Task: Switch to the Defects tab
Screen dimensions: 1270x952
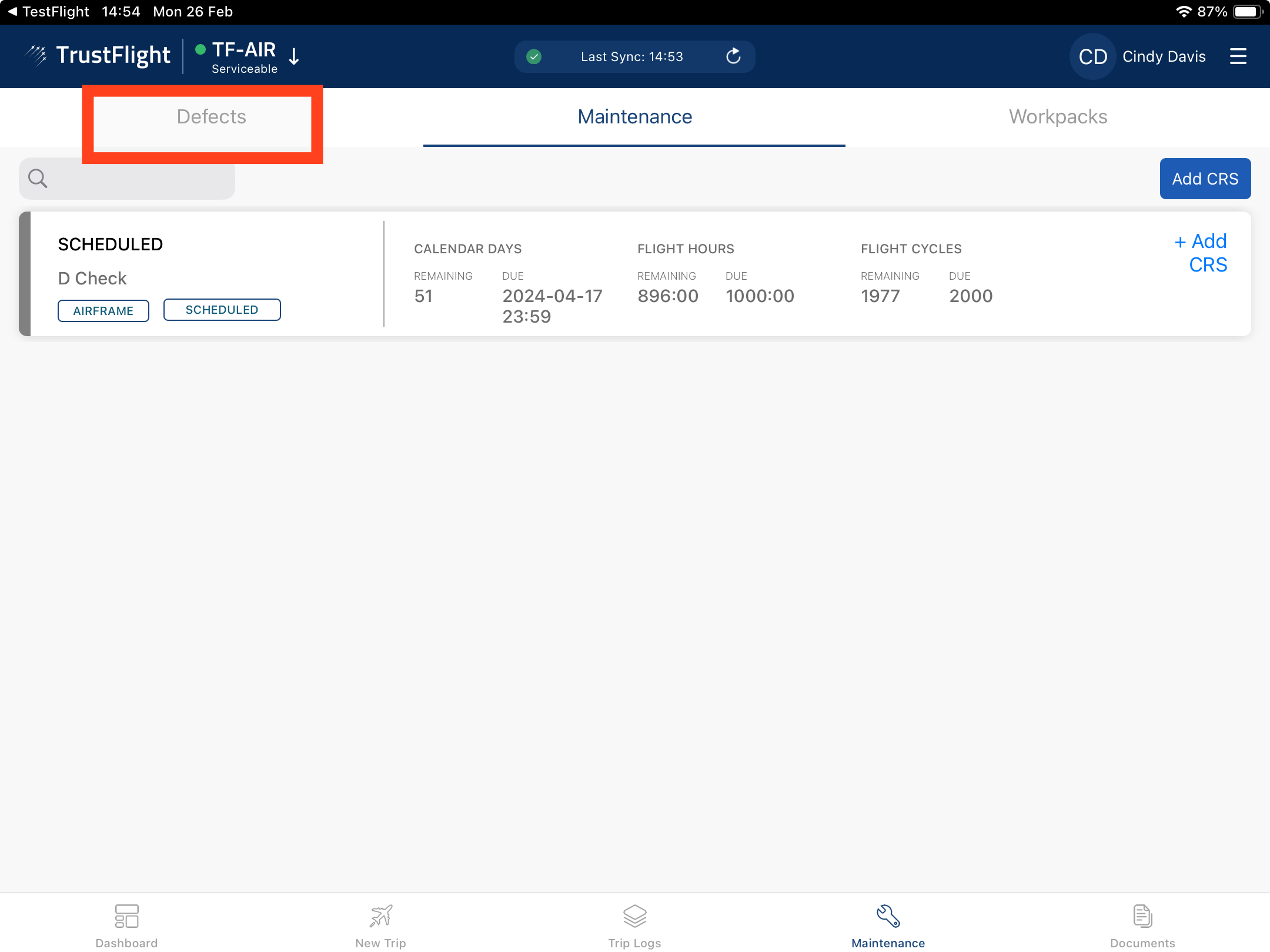Action: [x=211, y=117]
